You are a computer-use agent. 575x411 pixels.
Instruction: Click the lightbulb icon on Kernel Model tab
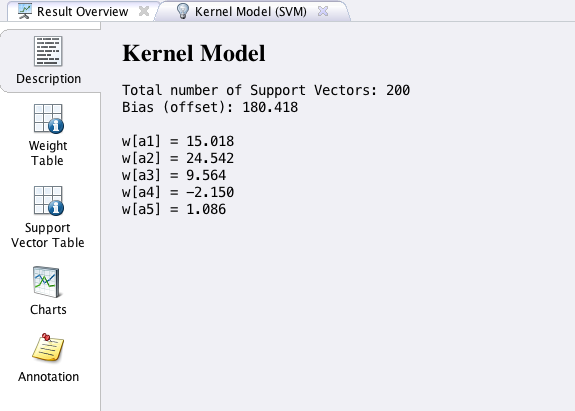tap(182, 11)
